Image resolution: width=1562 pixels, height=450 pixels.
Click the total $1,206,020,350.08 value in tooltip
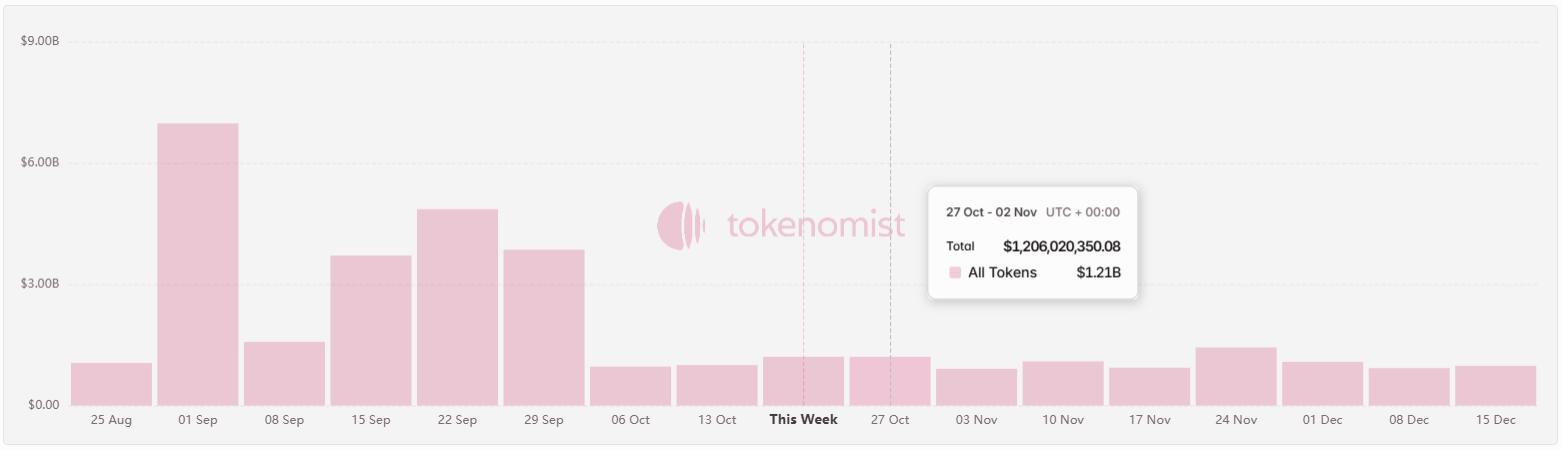[1062, 246]
